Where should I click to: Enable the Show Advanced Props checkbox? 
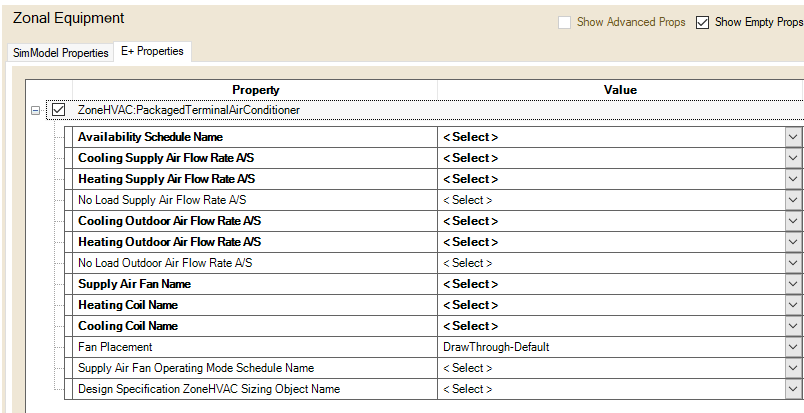click(x=565, y=22)
